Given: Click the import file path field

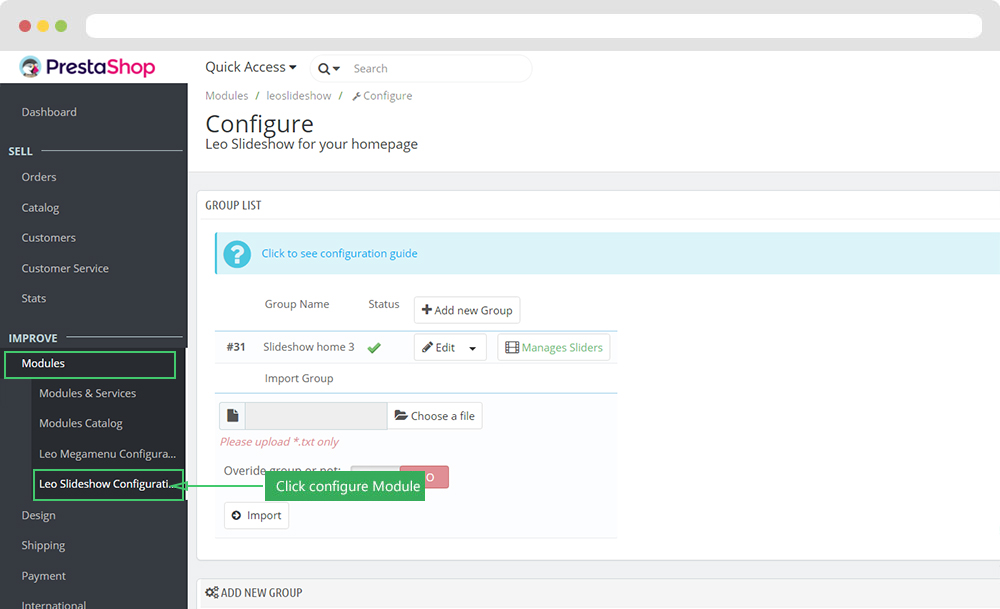Looking at the screenshot, I should pos(316,416).
